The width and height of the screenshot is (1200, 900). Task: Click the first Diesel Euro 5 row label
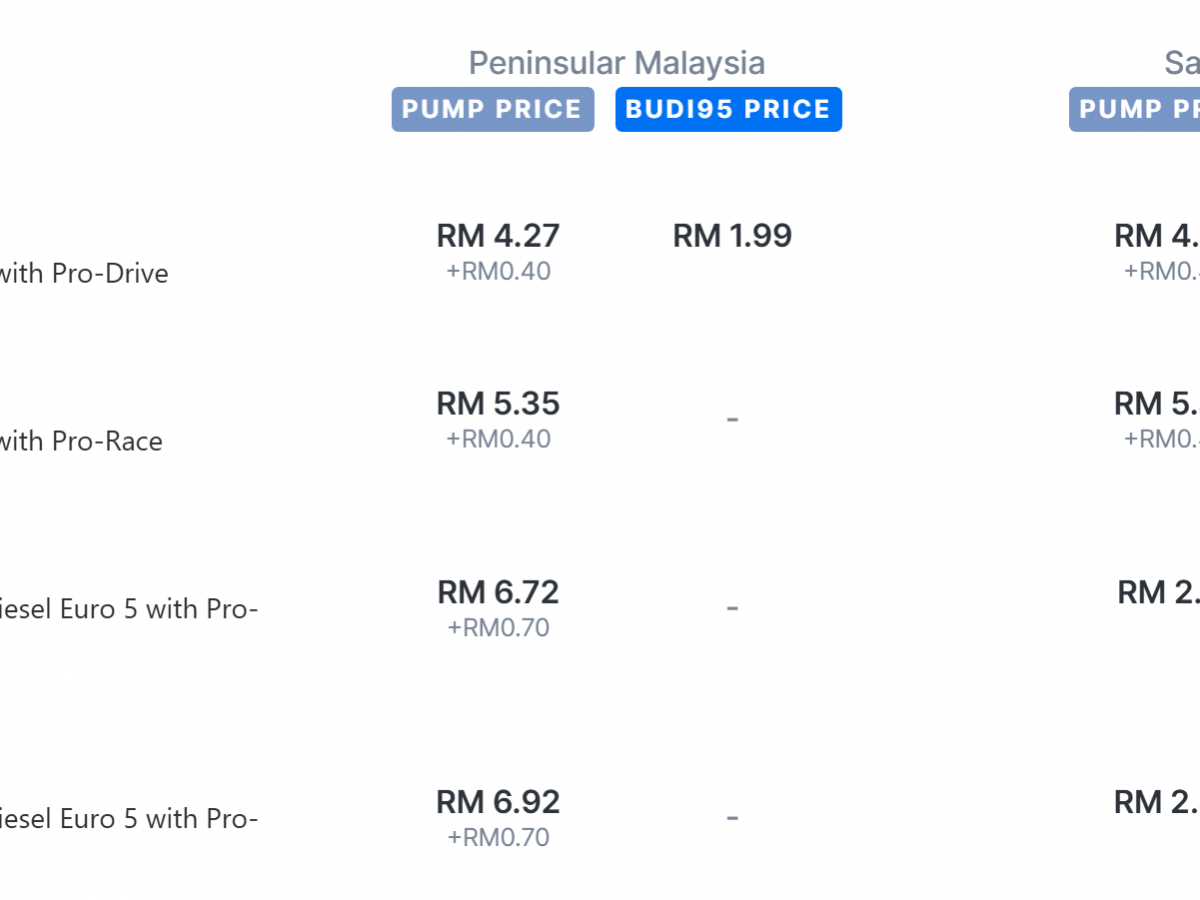pos(130,609)
